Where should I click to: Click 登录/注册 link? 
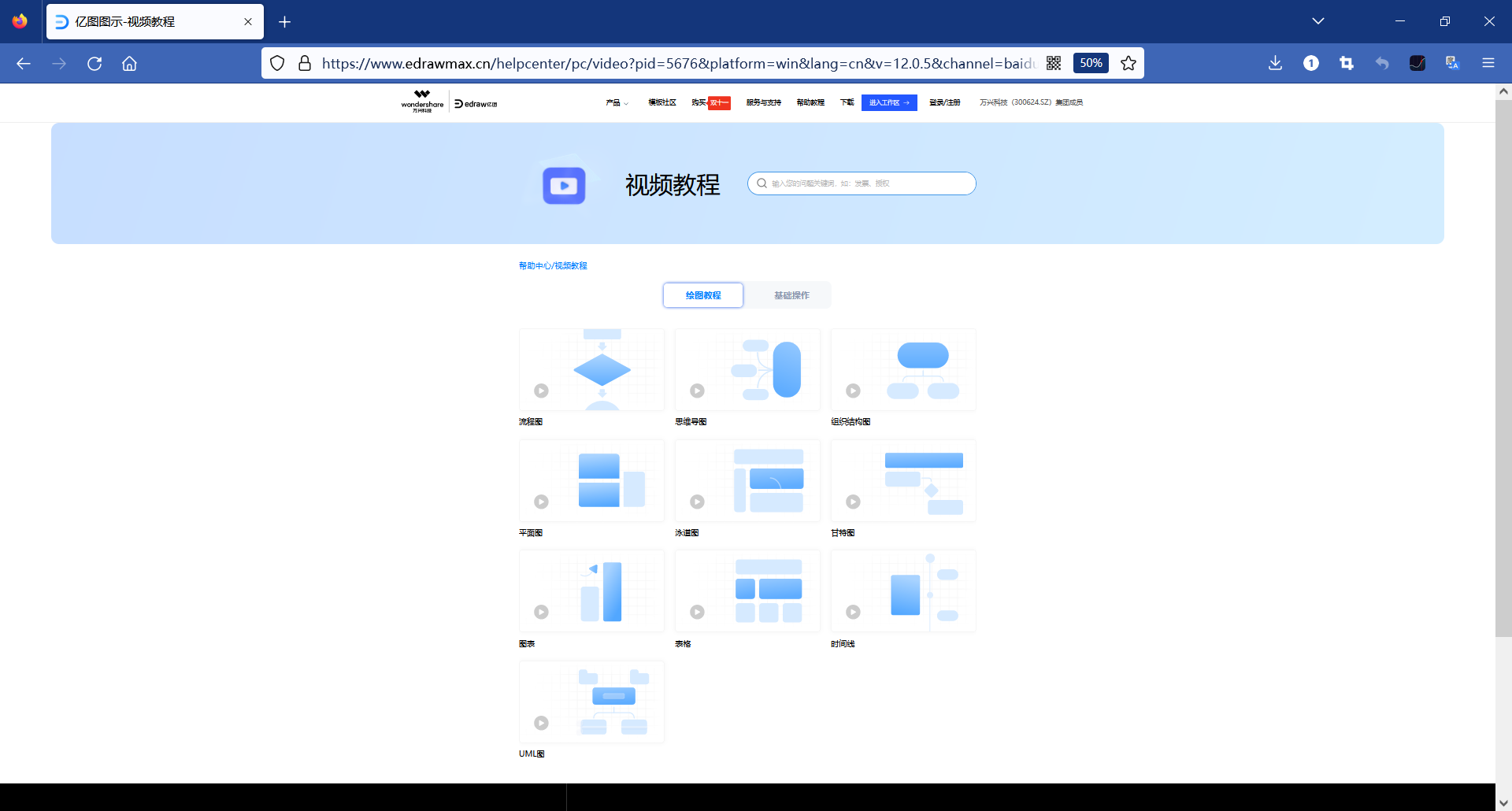945,102
